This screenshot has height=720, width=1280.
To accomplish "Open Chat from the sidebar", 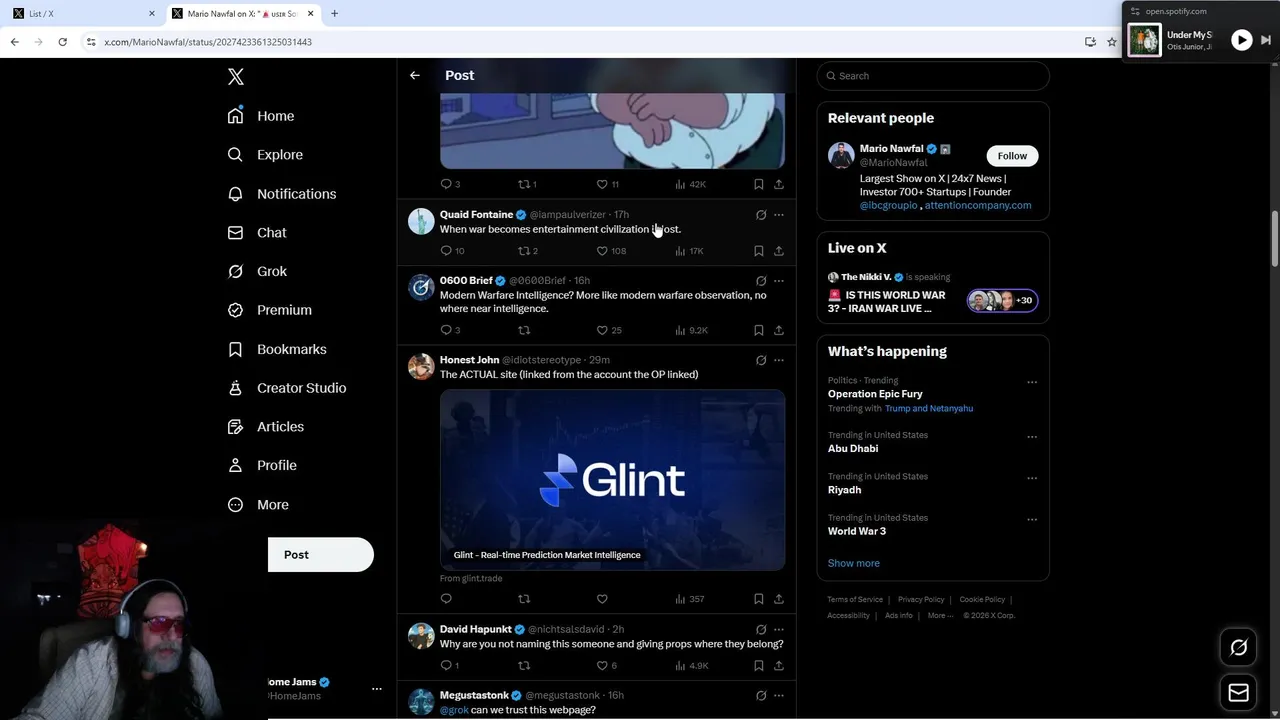I will [257, 233].
